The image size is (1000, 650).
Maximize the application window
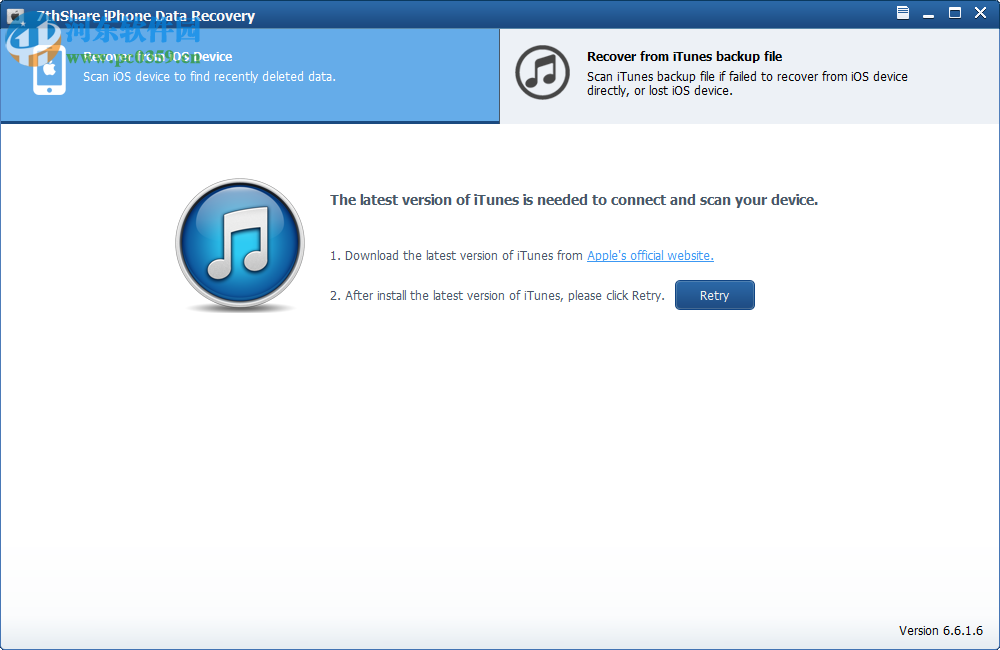click(955, 13)
